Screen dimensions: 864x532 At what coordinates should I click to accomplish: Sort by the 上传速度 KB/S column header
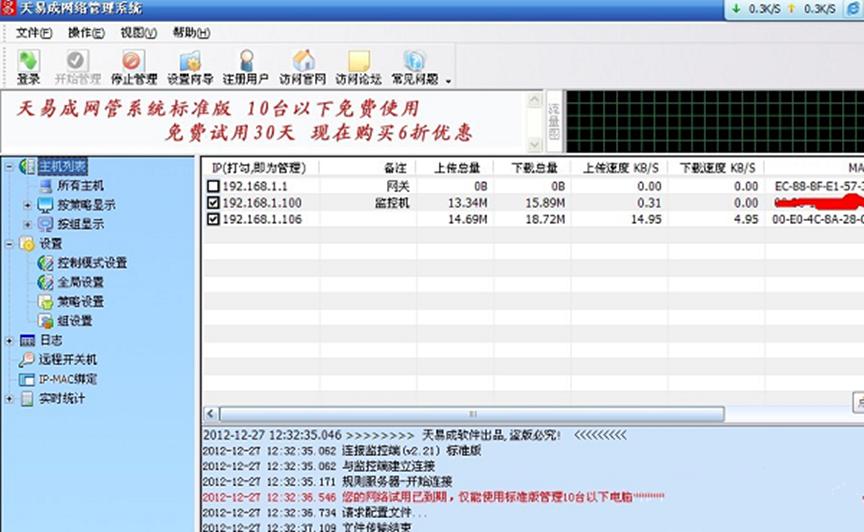[619, 168]
